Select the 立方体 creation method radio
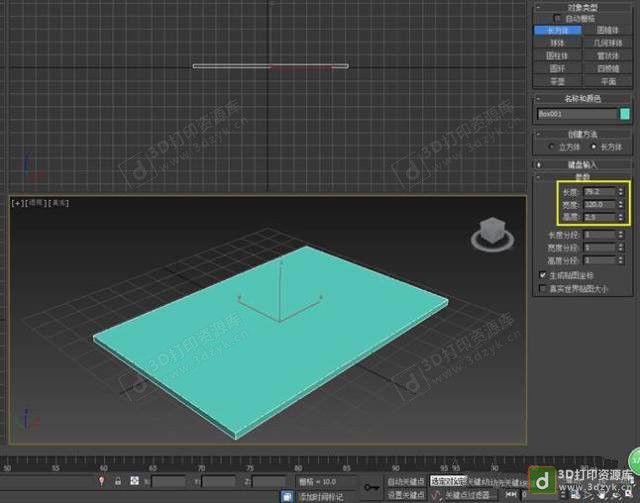The width and height of the screenshot is (640, 503). (x=549, y=146)
